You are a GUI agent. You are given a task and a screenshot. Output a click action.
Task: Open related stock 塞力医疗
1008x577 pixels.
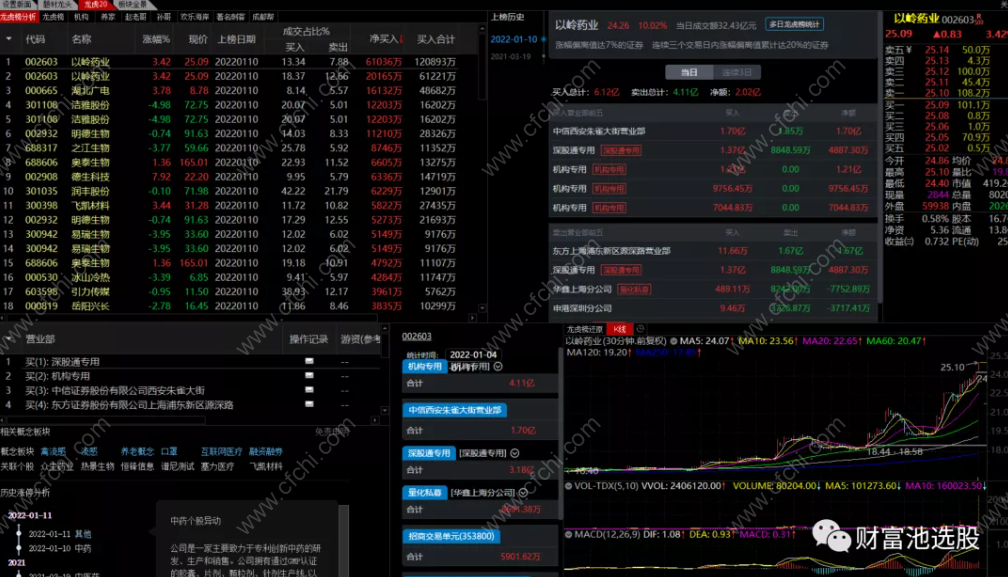click(217, 466)
